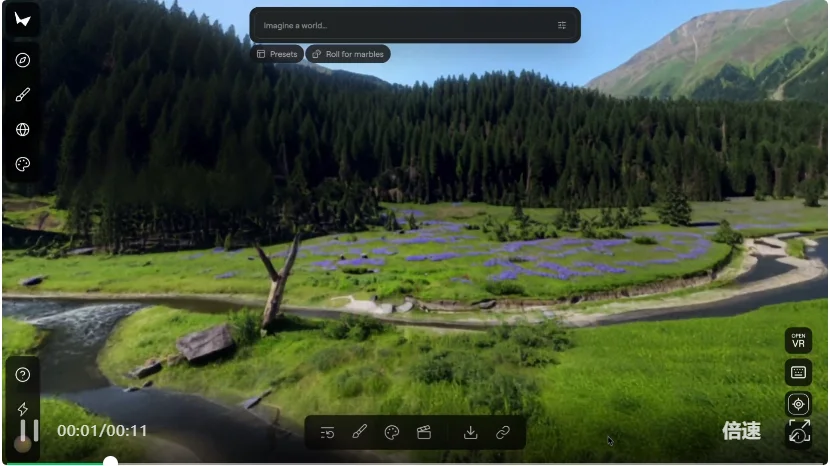Open prompt settings sliders icon
830x466 pixels.
click(561, 25)
